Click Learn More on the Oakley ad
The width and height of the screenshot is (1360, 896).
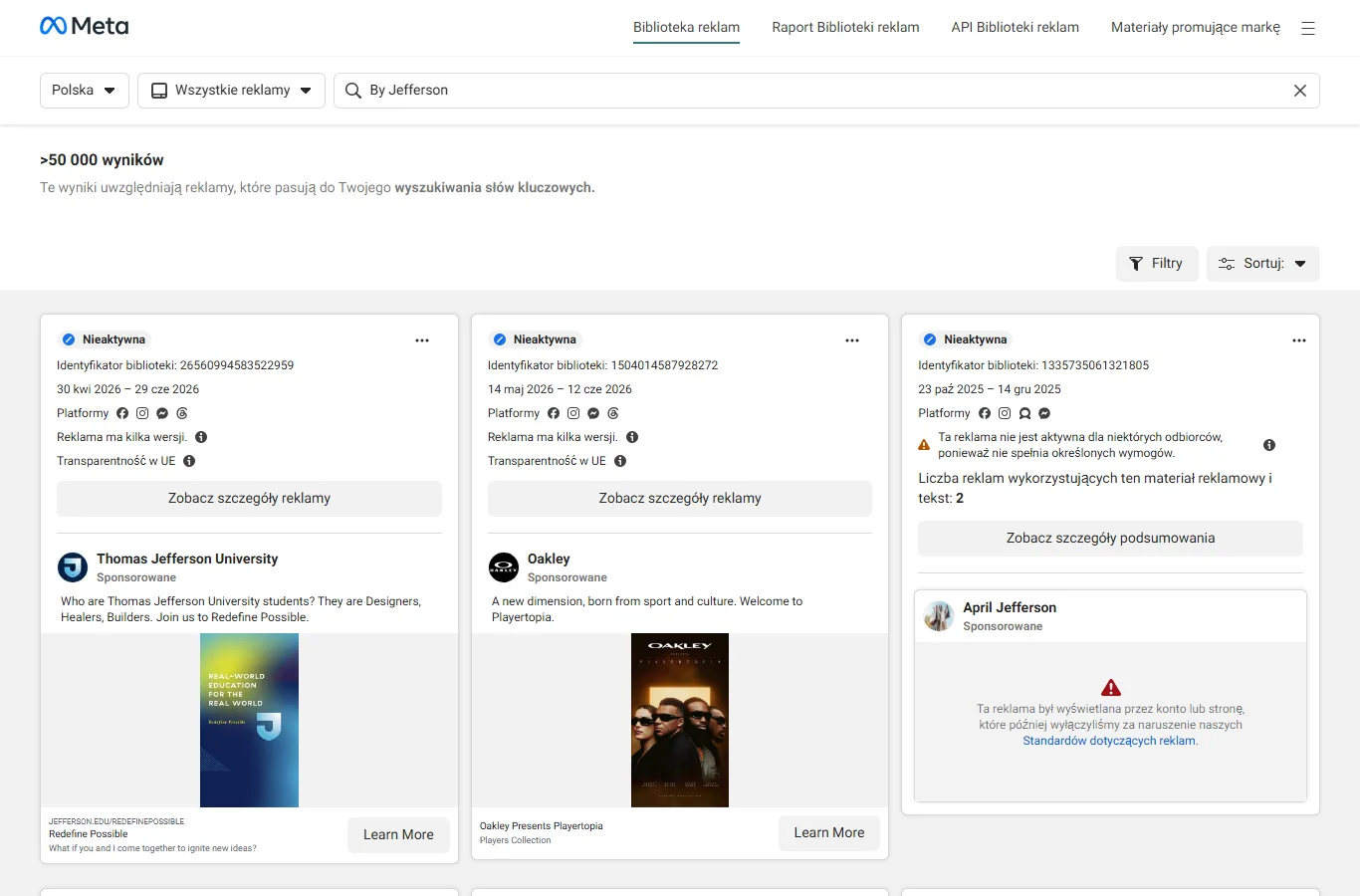coord(829,833)
